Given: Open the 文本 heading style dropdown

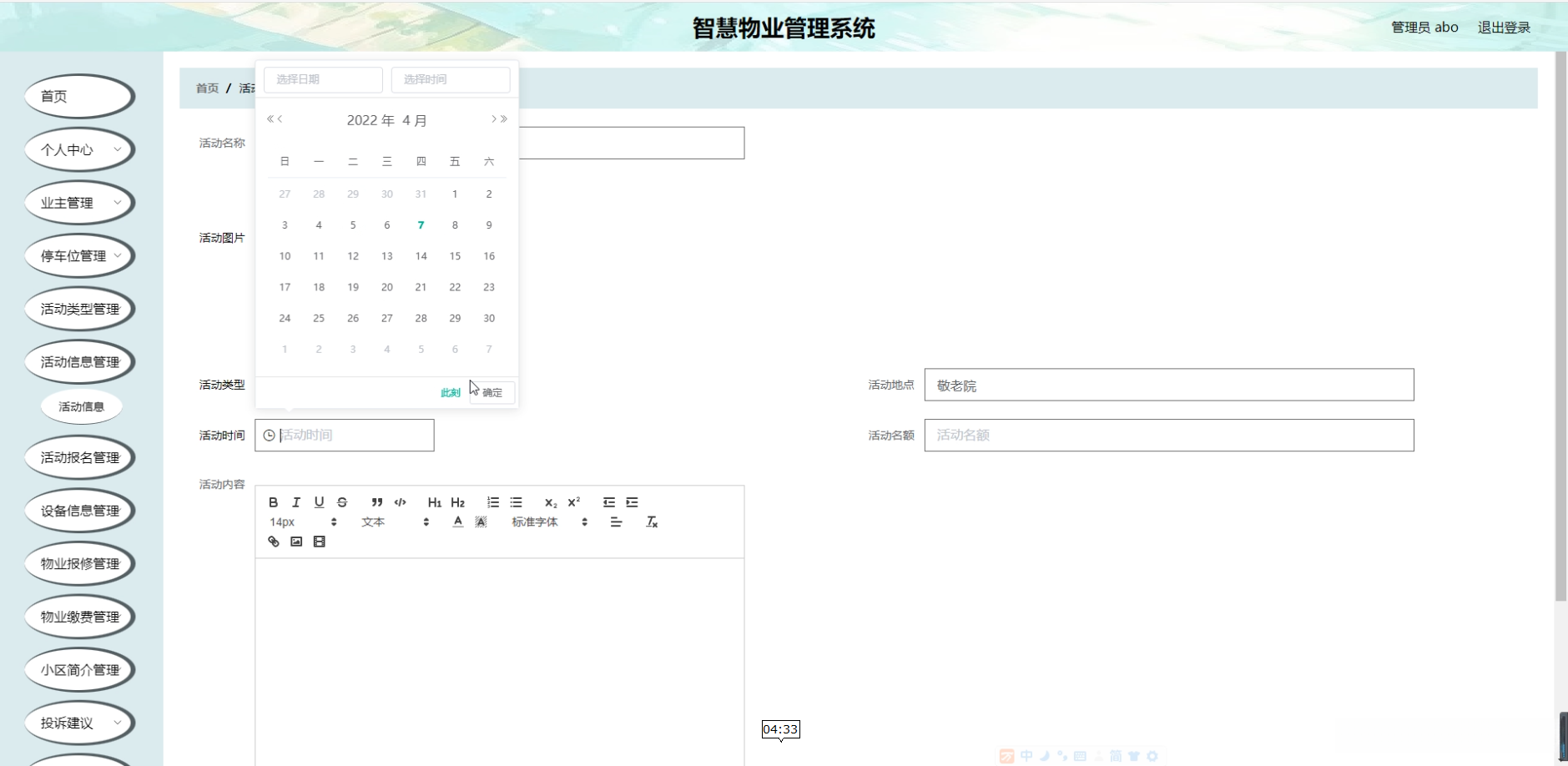Looking at the screenshot, I should [396, 522].
